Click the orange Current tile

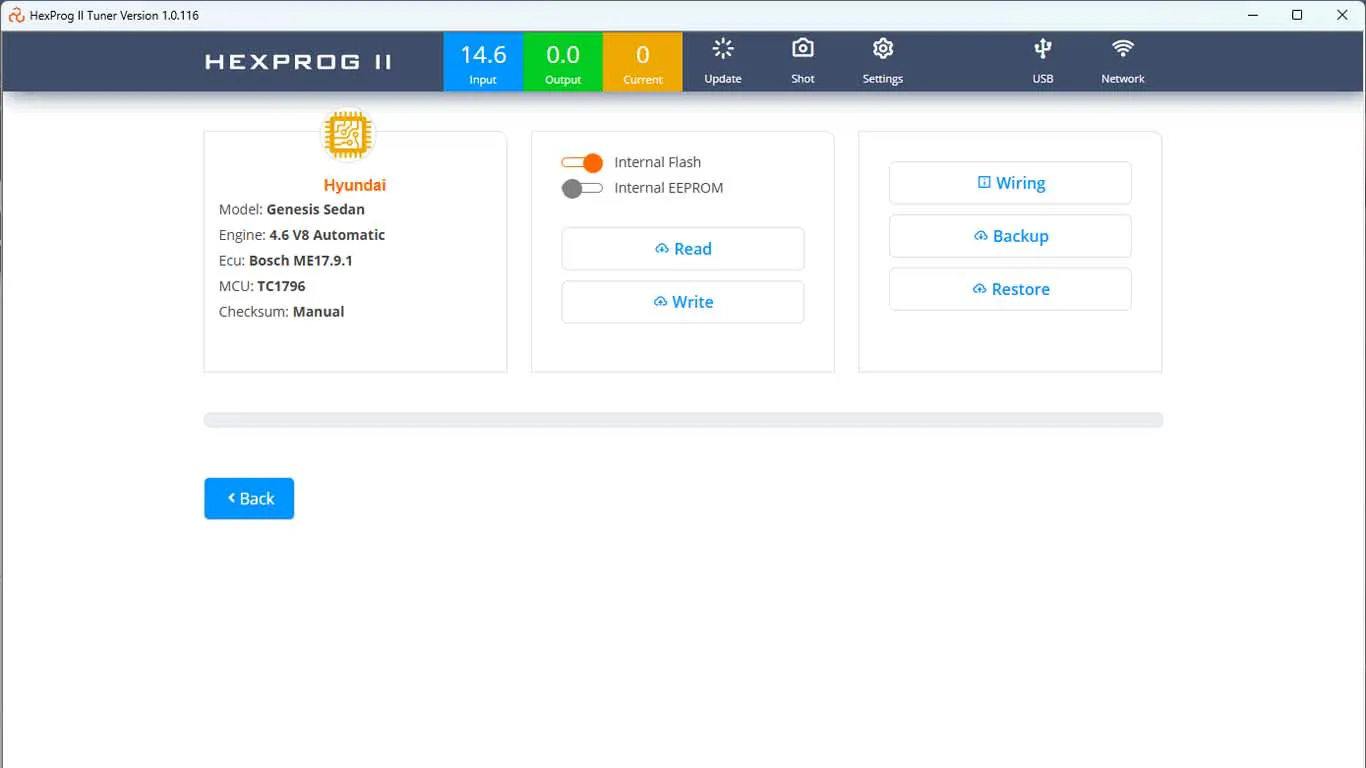643,62
